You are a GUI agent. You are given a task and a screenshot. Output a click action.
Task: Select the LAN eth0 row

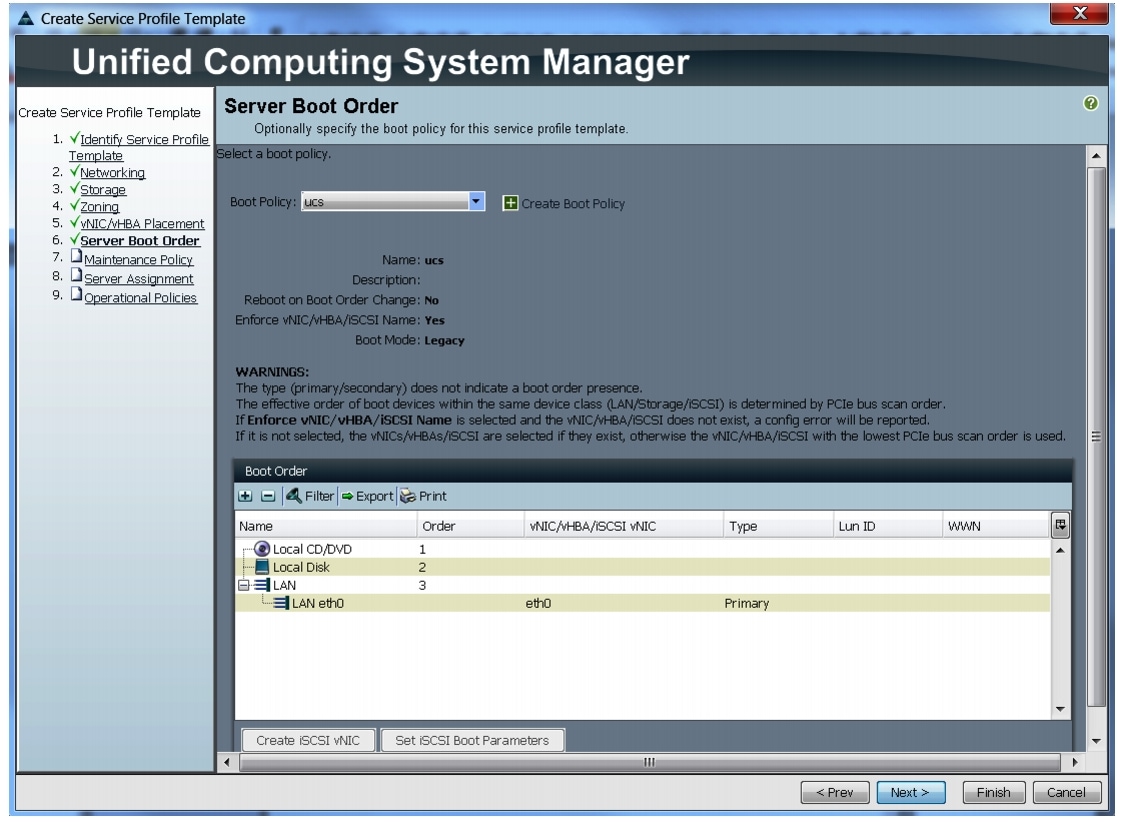pyautogui.click(x=643, y=604)
